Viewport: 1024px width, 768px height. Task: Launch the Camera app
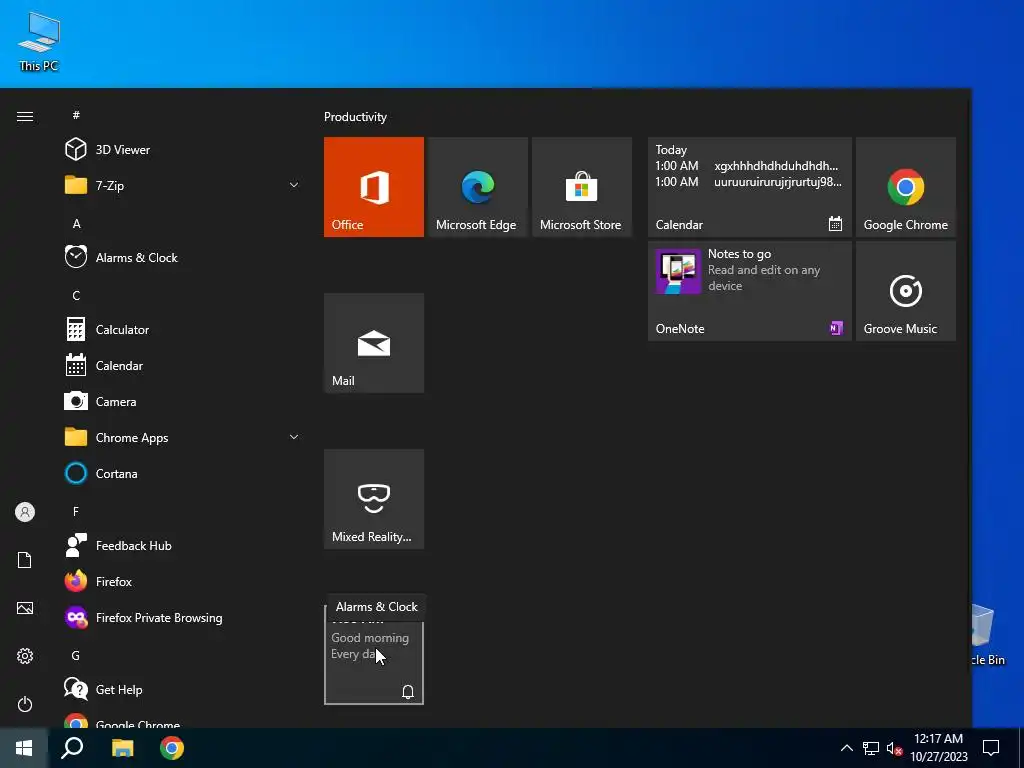182,402
